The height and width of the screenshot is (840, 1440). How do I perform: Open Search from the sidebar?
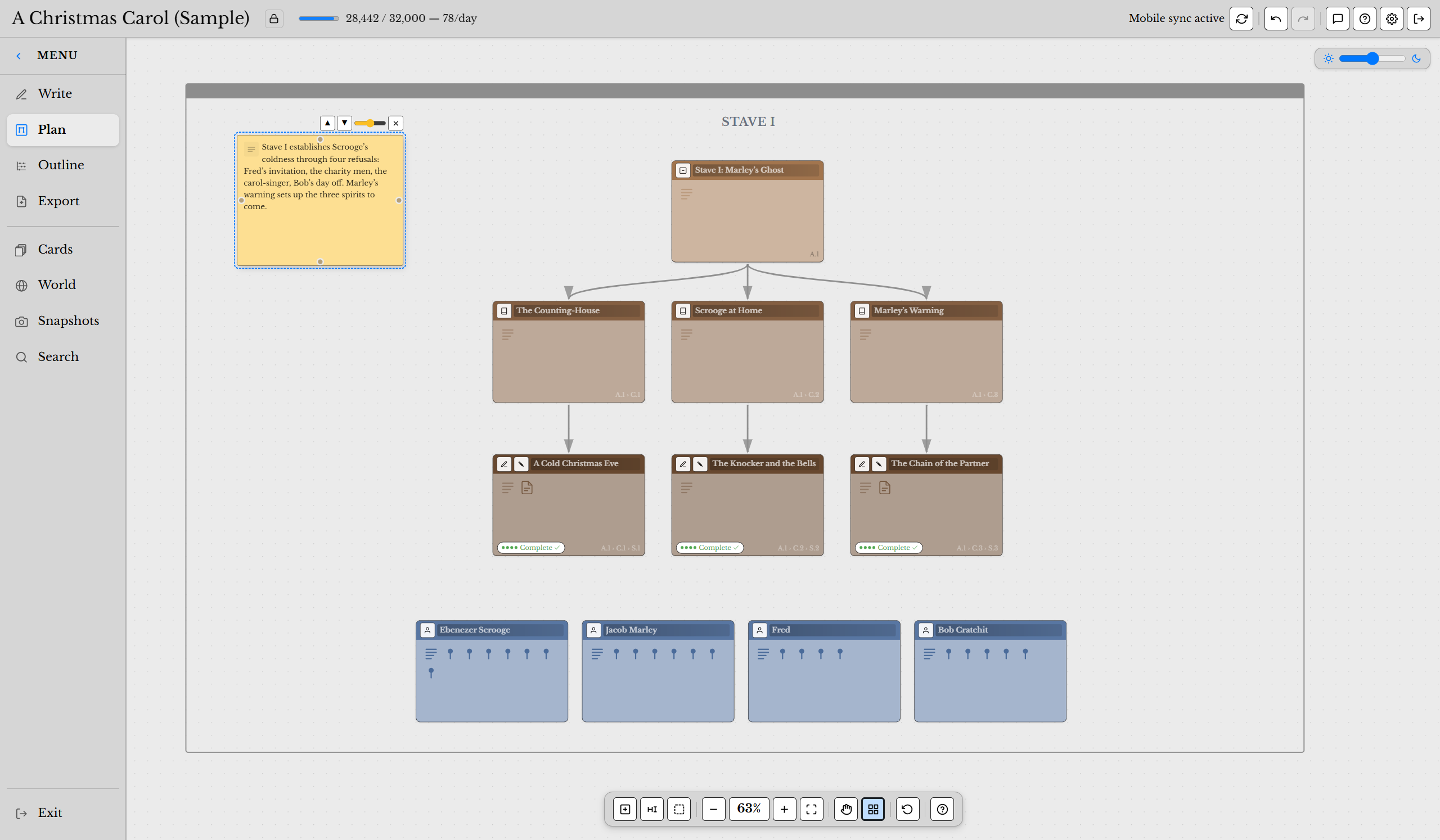click(63, 357)
